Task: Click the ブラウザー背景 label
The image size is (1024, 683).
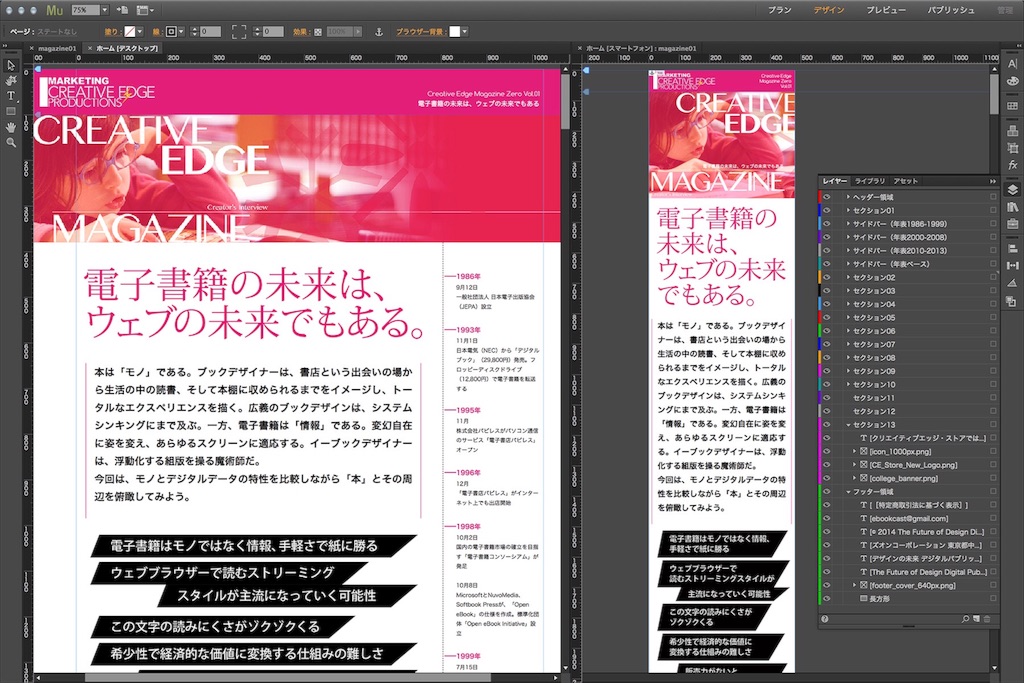Action: (x=419, y=31)
